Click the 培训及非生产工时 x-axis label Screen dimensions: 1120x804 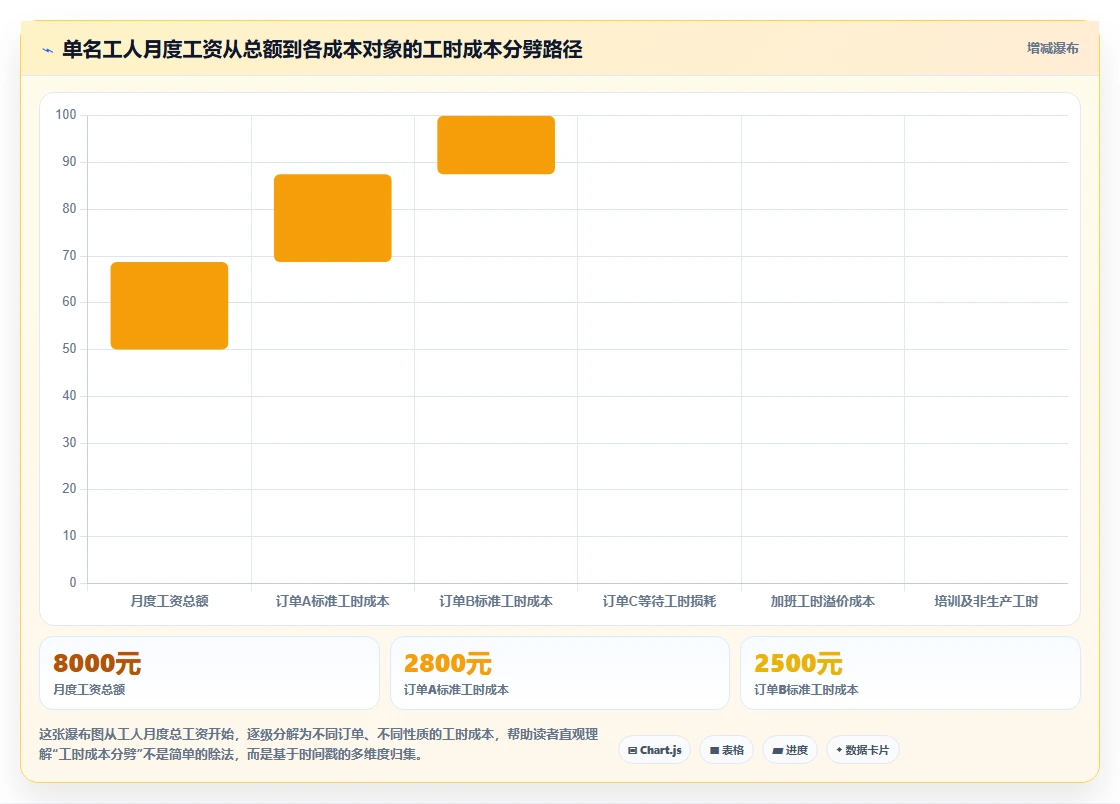(986, 601)
